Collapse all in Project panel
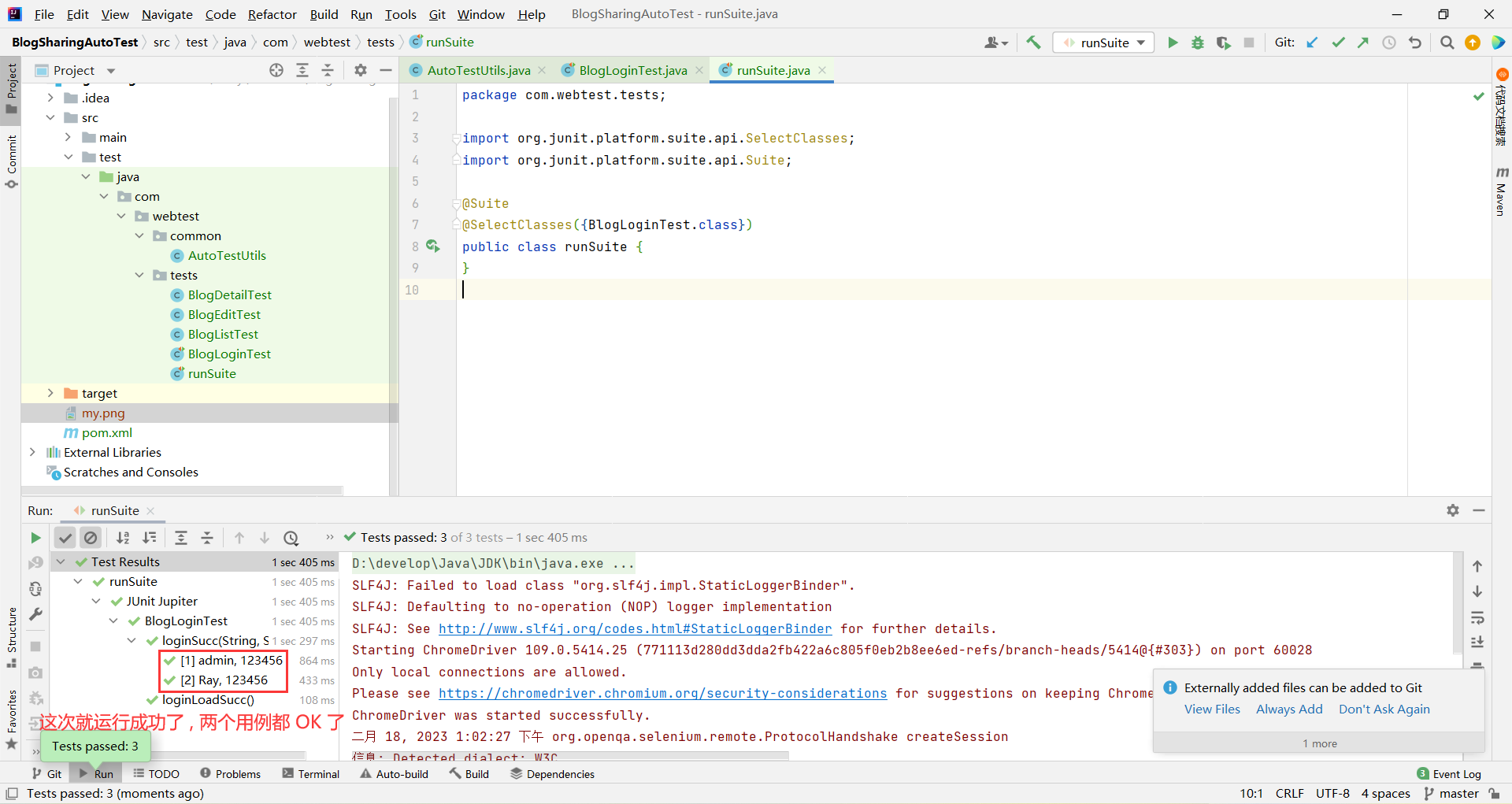This screenshot has height=804, width=1512. click(x=328, y=70)
